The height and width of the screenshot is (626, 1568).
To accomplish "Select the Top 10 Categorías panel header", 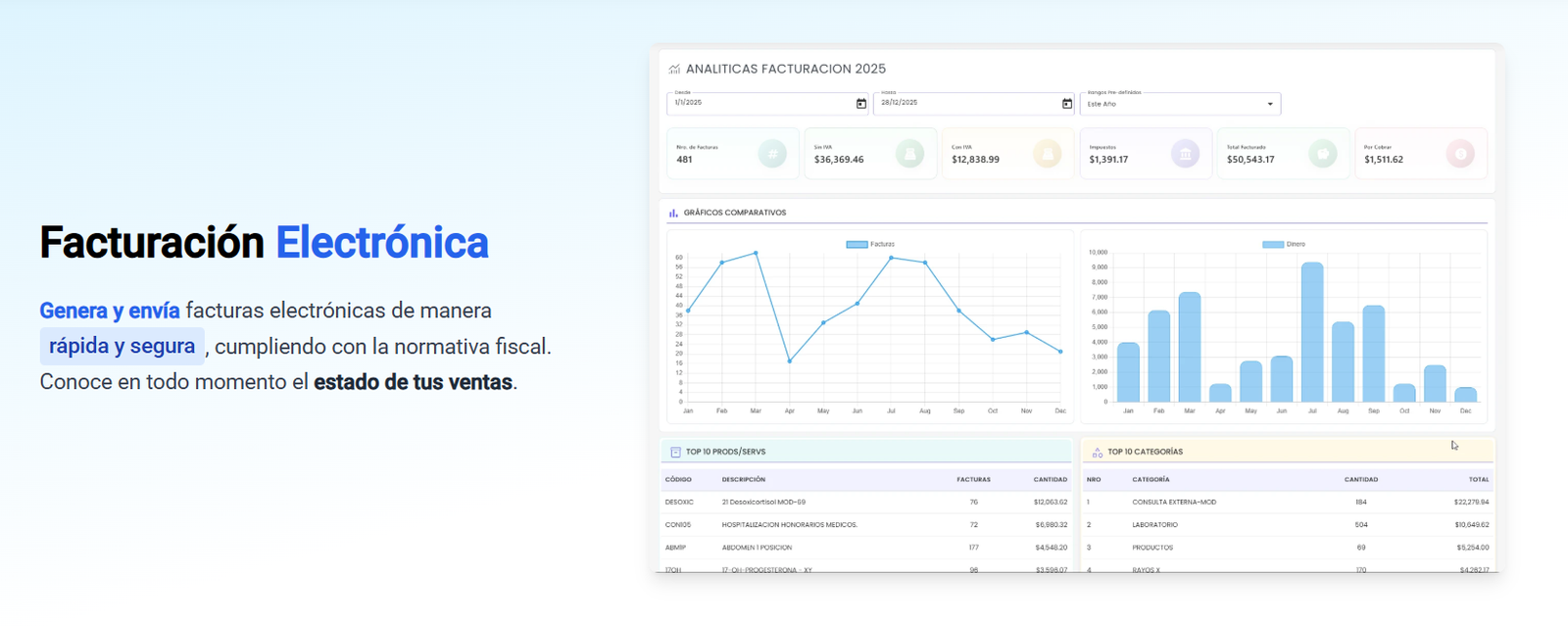I will tap(1288, 452).
